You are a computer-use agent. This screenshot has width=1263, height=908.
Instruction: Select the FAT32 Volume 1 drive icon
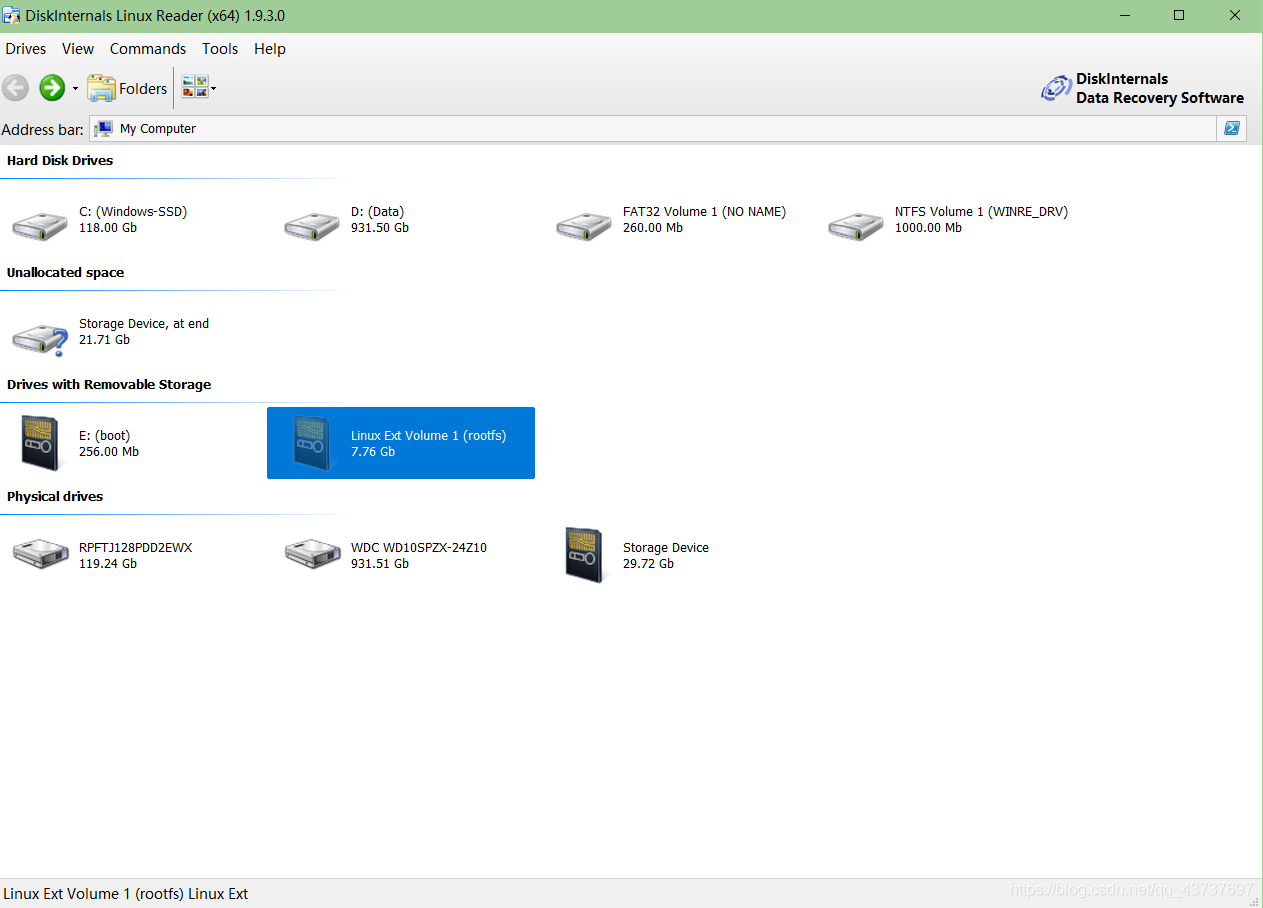point(584,224)
